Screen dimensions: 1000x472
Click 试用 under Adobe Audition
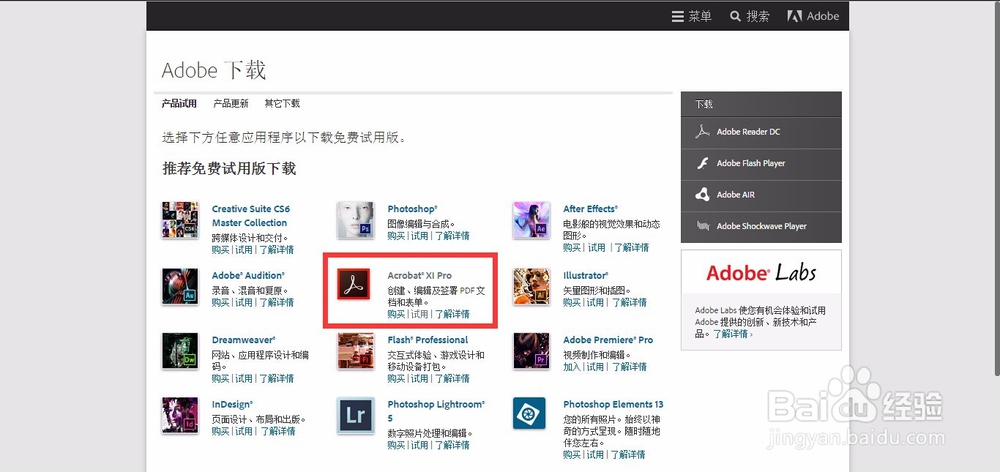pyautogui.click(x=244, y=303)
